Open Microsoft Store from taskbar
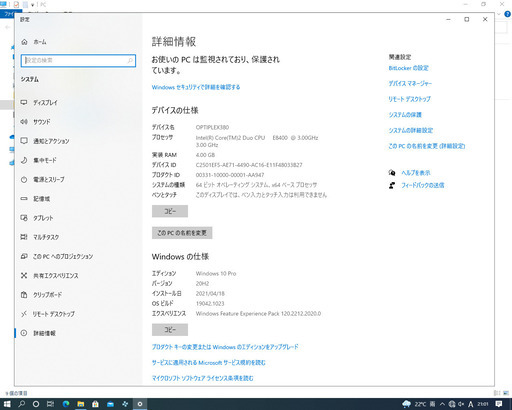The image size is (512, 410). 95,404
